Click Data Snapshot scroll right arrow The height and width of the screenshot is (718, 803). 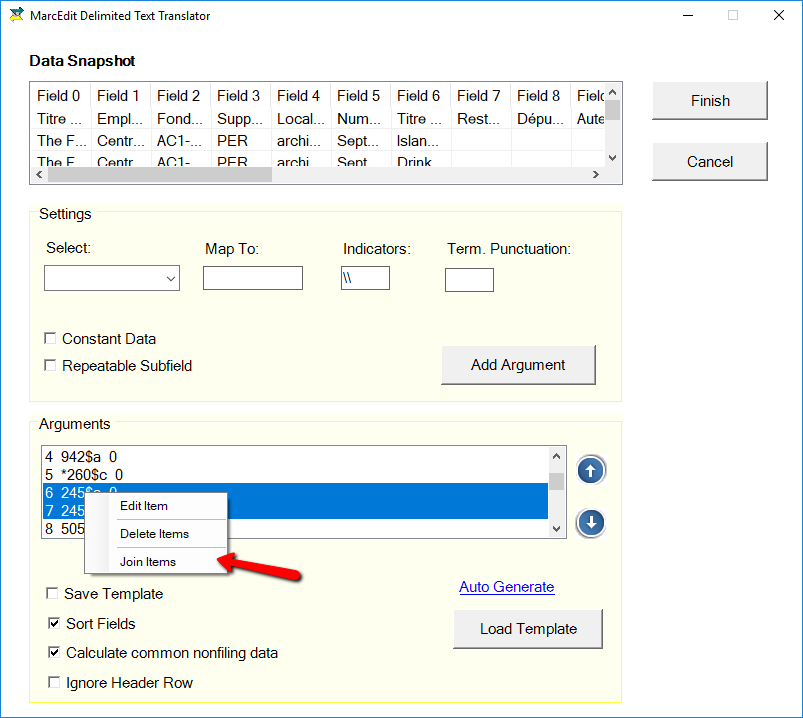[x=596, y=175]
